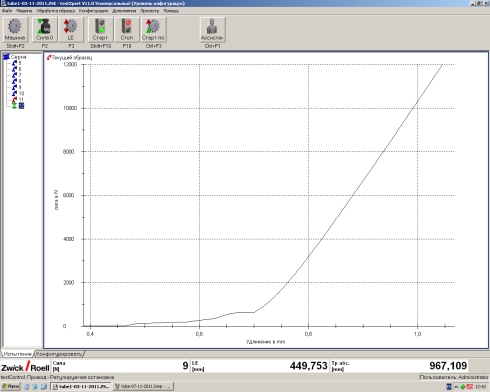The width and height of the screenshot is (490, 392).
Task: Select specimen 5 in the series tree
Action: pos(17,63)
